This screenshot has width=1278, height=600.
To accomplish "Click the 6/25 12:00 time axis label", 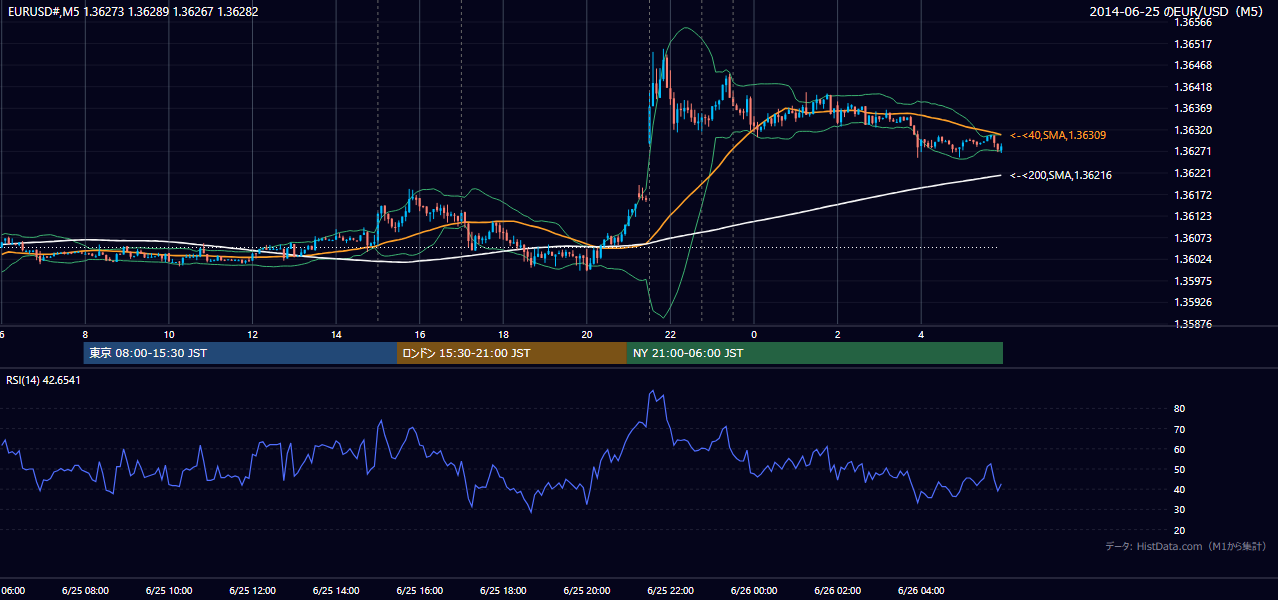I will pos(252,591).
